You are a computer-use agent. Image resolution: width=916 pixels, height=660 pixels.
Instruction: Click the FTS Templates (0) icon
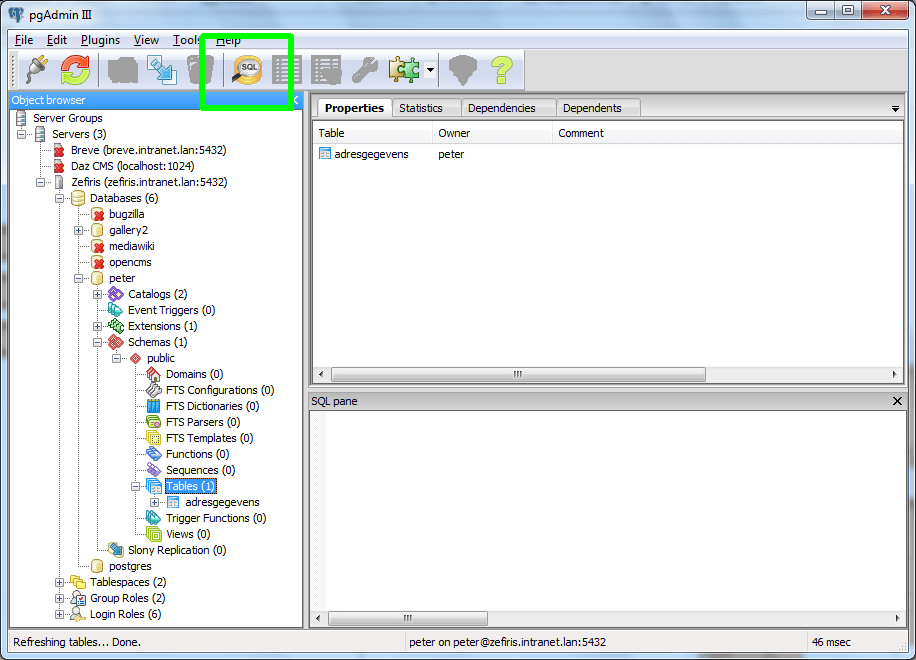[154, 438]
